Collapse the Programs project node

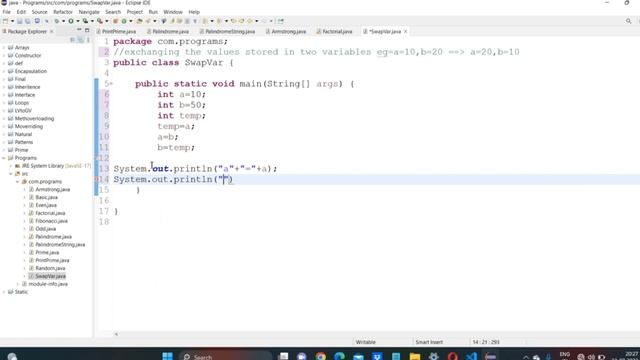[x=4, y=158]
